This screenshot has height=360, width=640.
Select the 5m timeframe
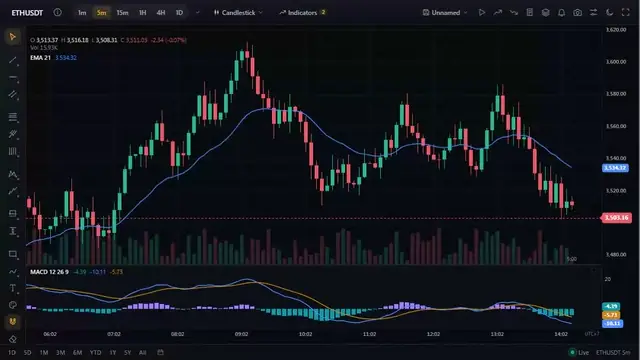(x=102, y=13)
